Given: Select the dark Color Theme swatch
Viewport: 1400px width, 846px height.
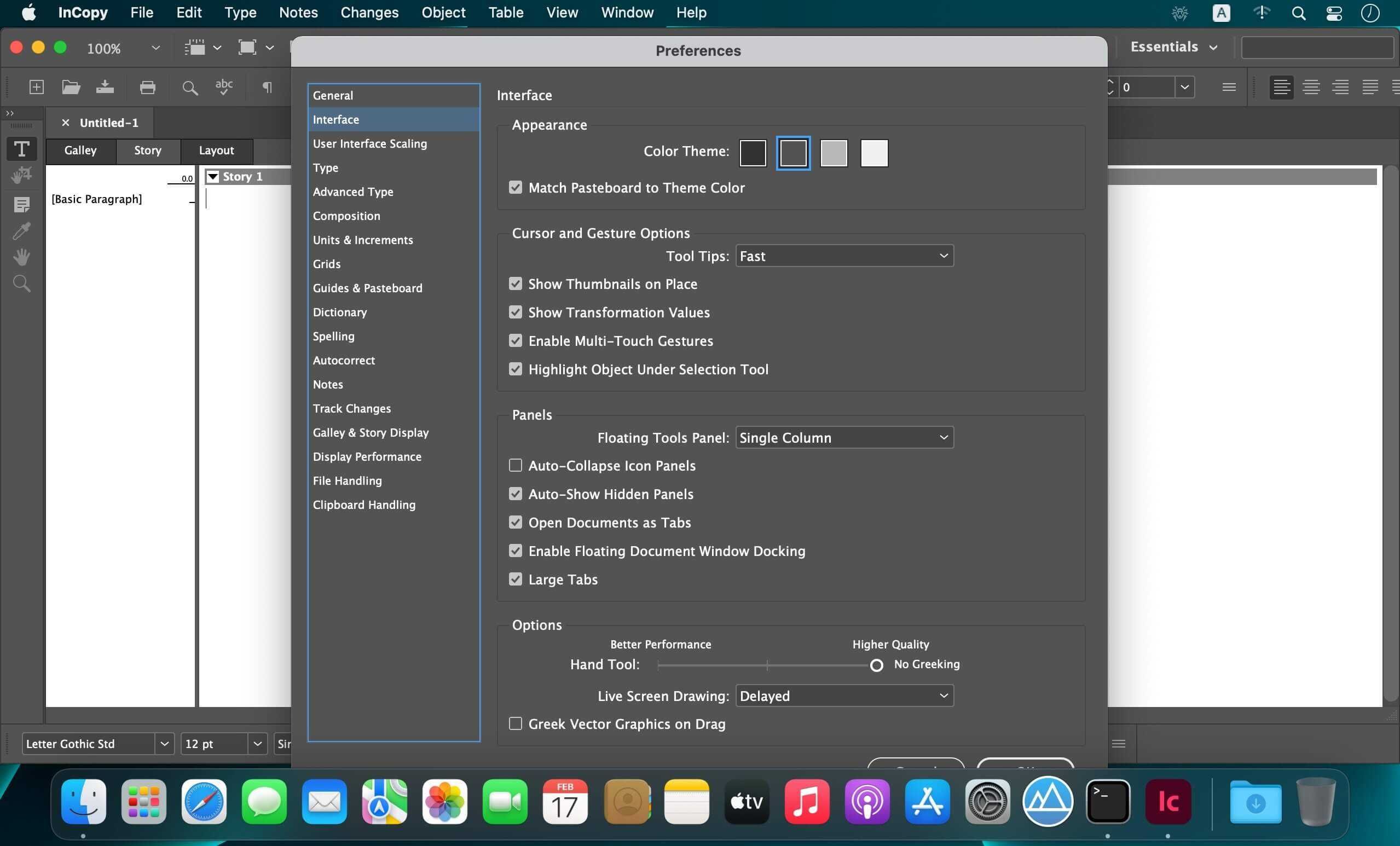Looking at the screenshot, I should click(x=754, y=152).
